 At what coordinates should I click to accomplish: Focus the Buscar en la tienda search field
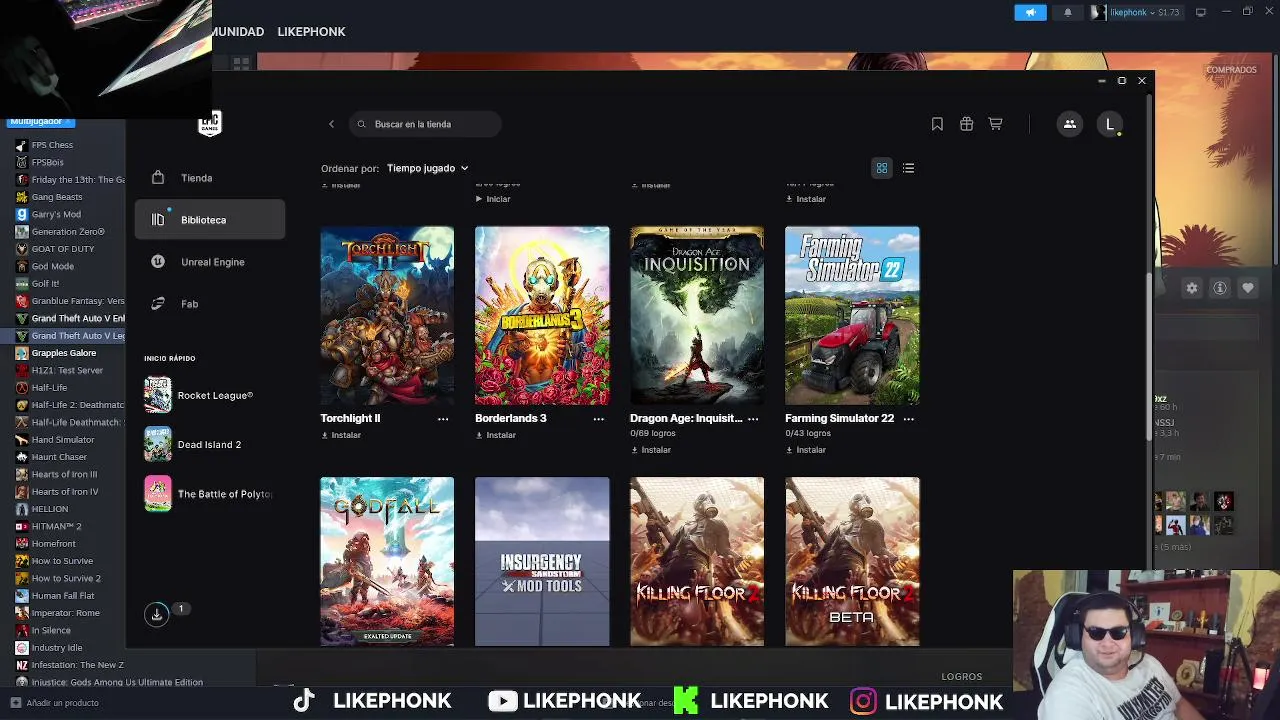tap(425, 124)
